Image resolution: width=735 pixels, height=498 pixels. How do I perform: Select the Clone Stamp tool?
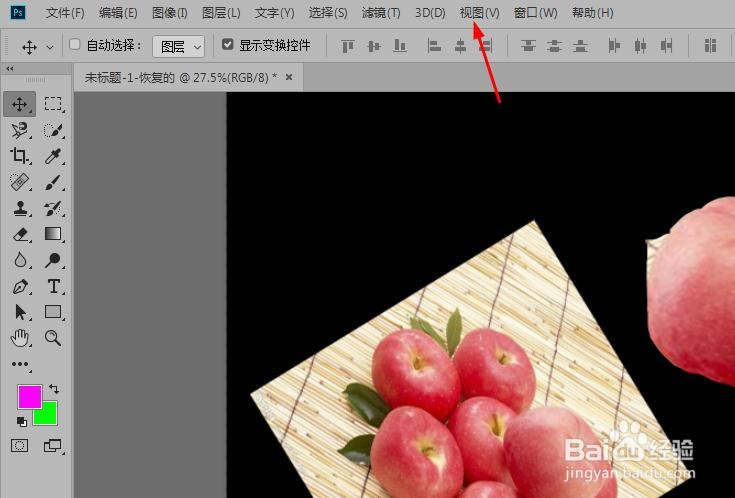(20, 208)
